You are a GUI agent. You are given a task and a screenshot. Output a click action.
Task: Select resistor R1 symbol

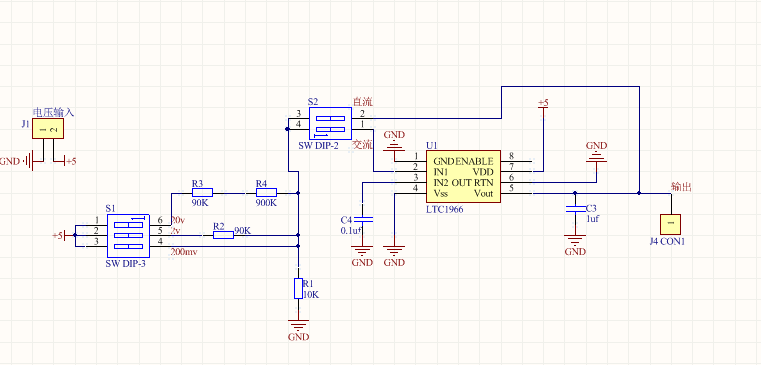pyautogui.click(x=298, y=288)
